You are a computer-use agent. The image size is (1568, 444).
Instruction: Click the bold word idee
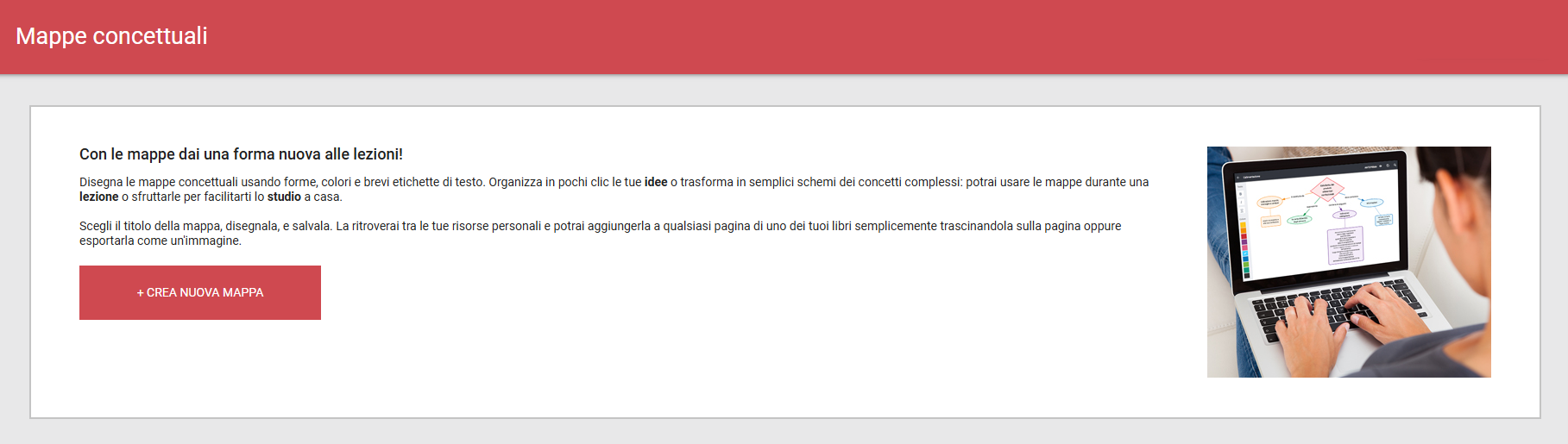click(656, 182)
